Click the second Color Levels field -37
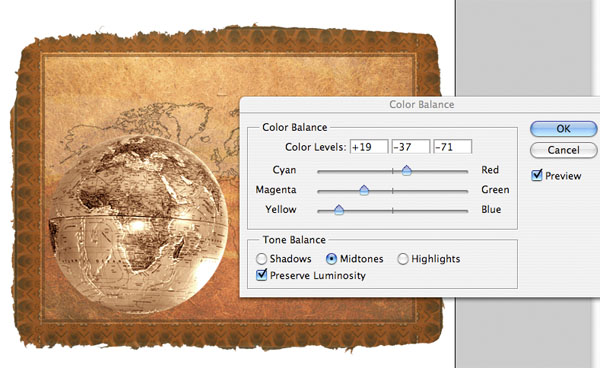 (x=411, y=147)
